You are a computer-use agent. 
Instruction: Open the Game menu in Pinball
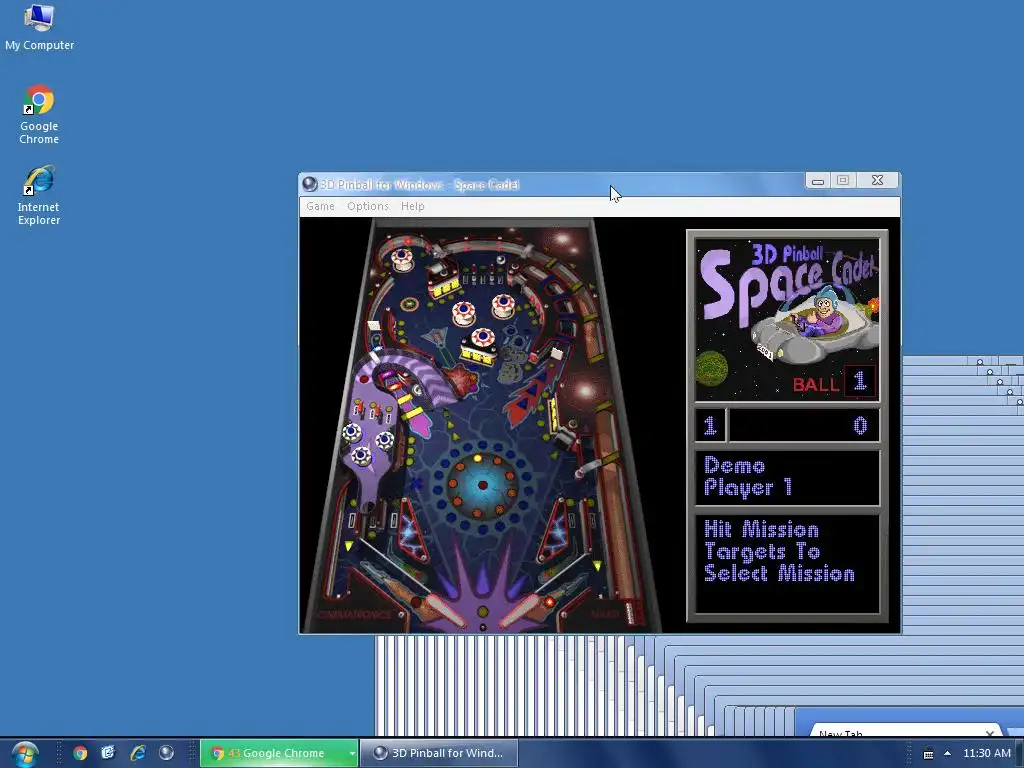coord(320,206)
